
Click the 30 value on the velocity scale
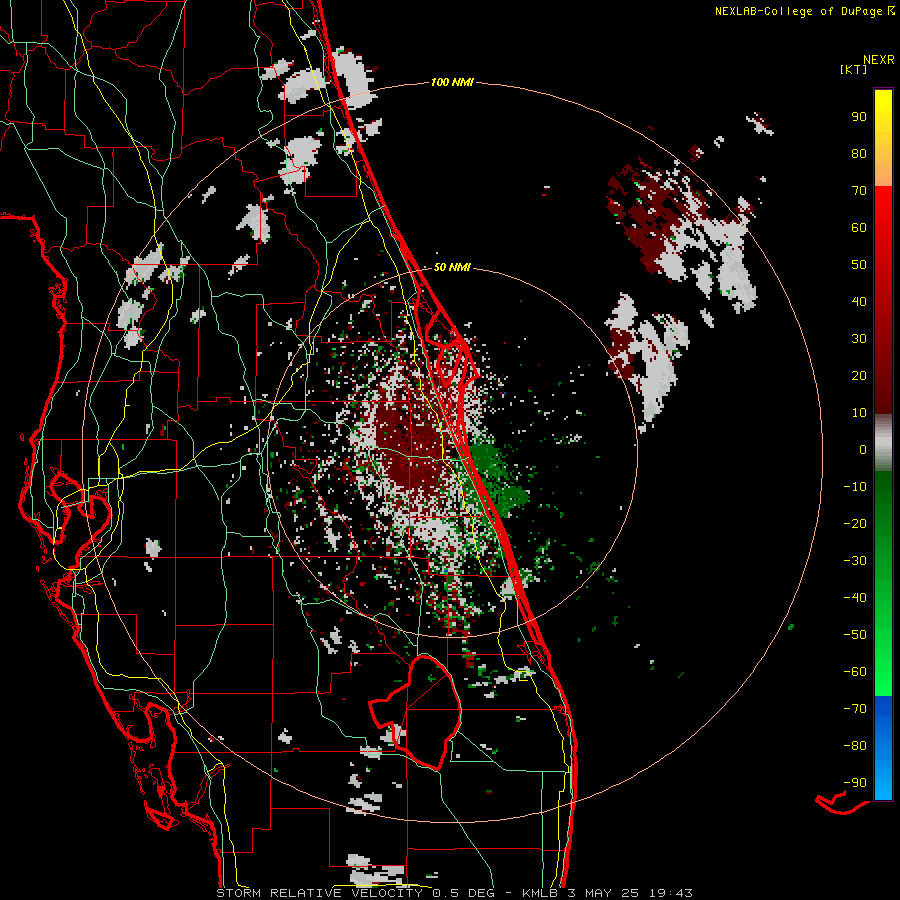click(x=859, y=339)
